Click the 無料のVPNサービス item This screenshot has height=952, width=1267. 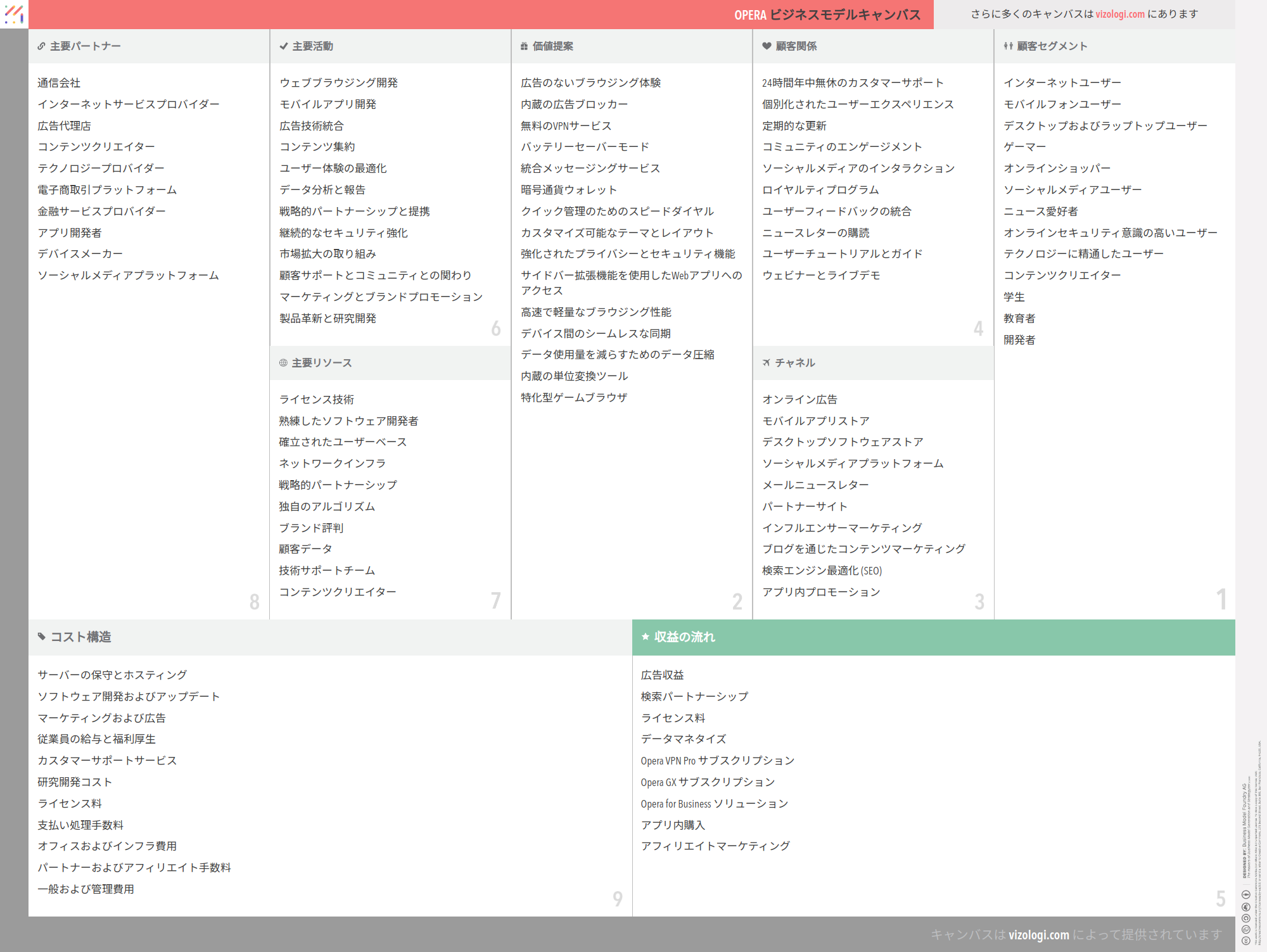click(x=566, y=126)
